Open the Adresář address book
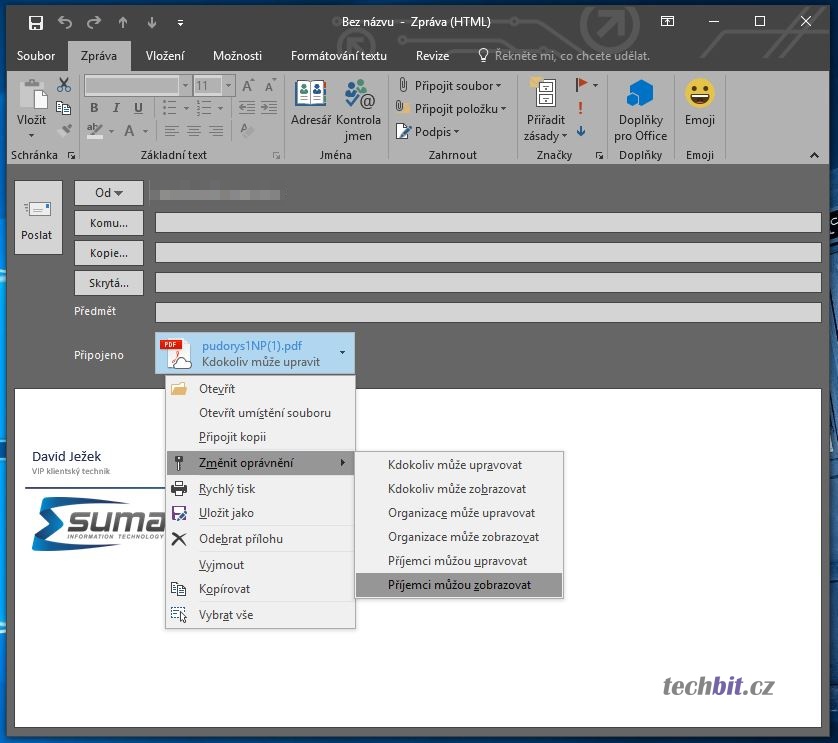This screenshot has height=743, width=838. (x=311, y=106)
